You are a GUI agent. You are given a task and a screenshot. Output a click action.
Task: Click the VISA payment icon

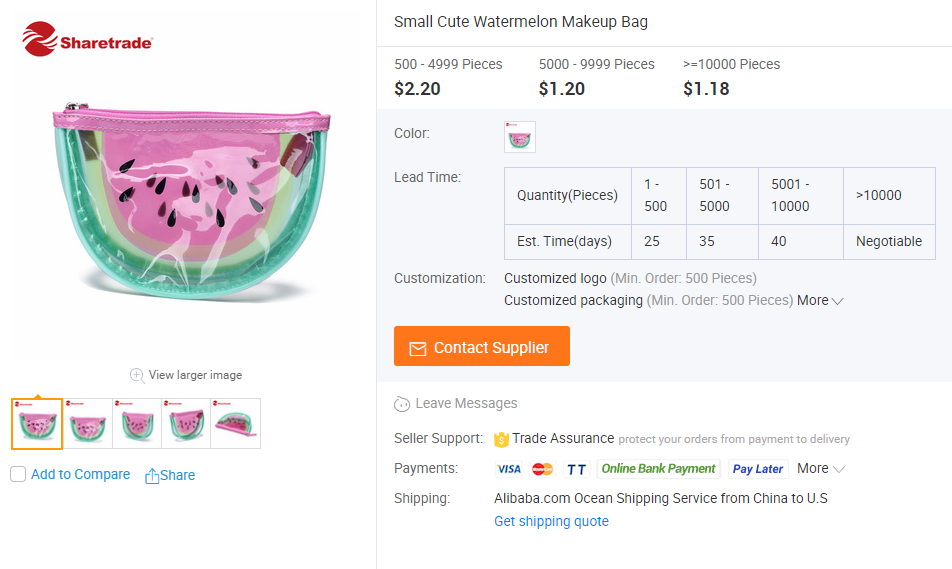click(x=509, y=469)
